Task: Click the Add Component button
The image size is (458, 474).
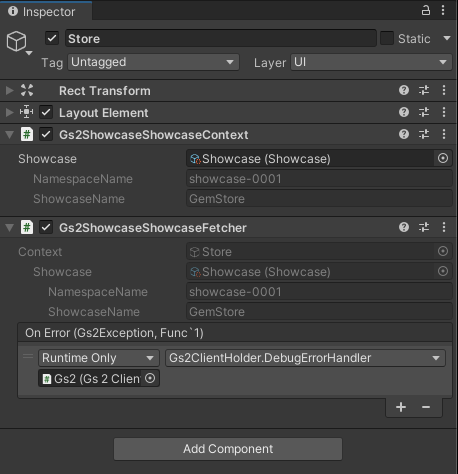Action: pos(228,449)
